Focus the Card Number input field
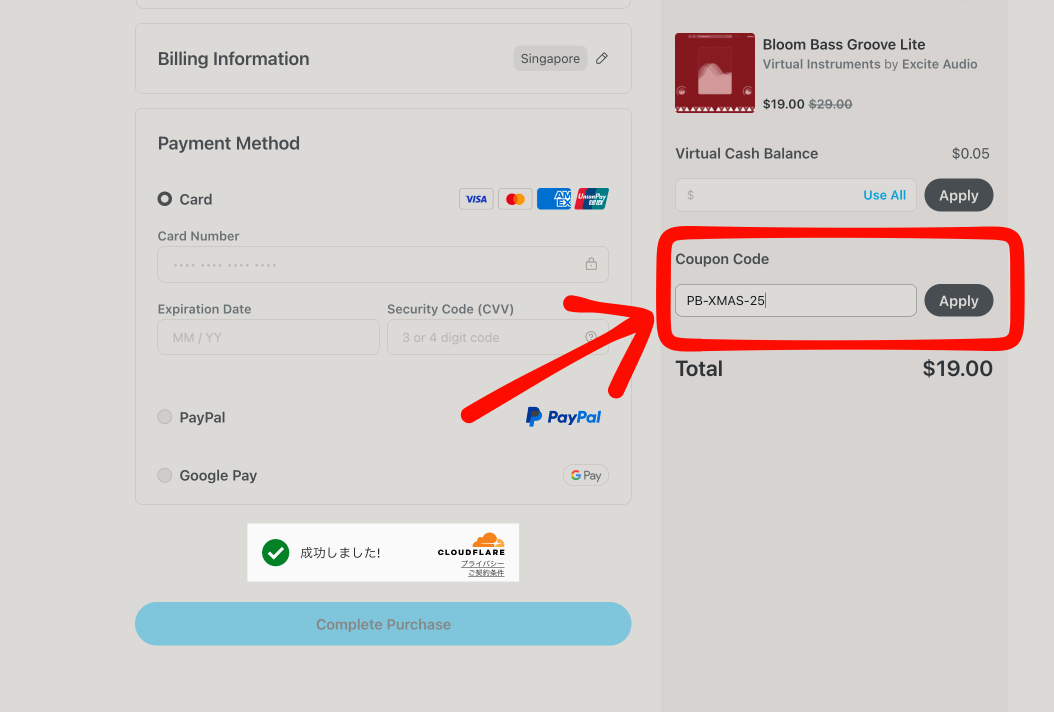The height and width of the screenshot is (712, 1054). (370, 265)
